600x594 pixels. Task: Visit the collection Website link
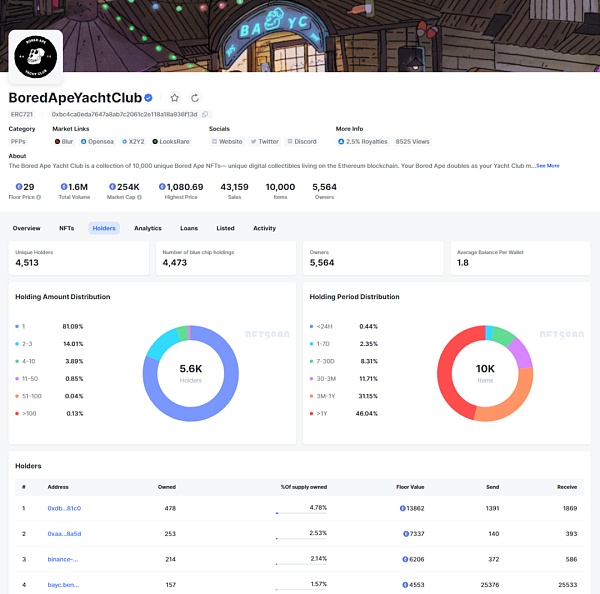tap(228, 141)
